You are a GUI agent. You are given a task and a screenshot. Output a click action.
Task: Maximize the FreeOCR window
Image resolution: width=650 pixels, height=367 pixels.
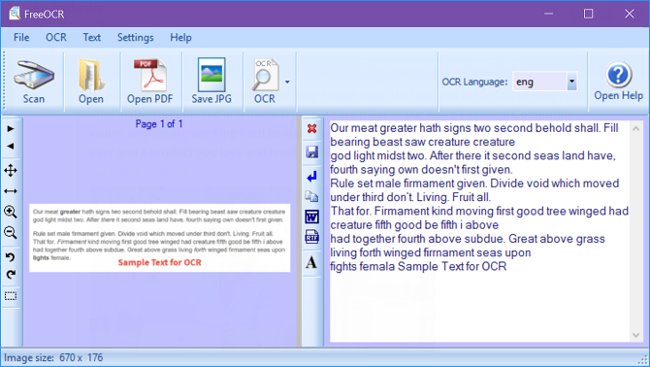588,14
